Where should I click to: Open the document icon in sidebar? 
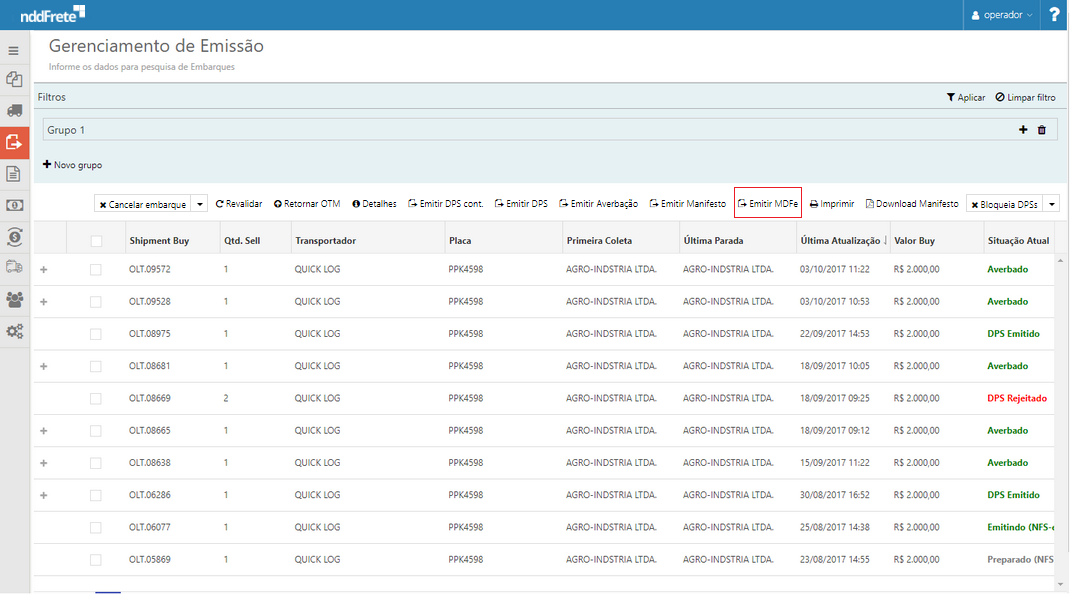14,174
